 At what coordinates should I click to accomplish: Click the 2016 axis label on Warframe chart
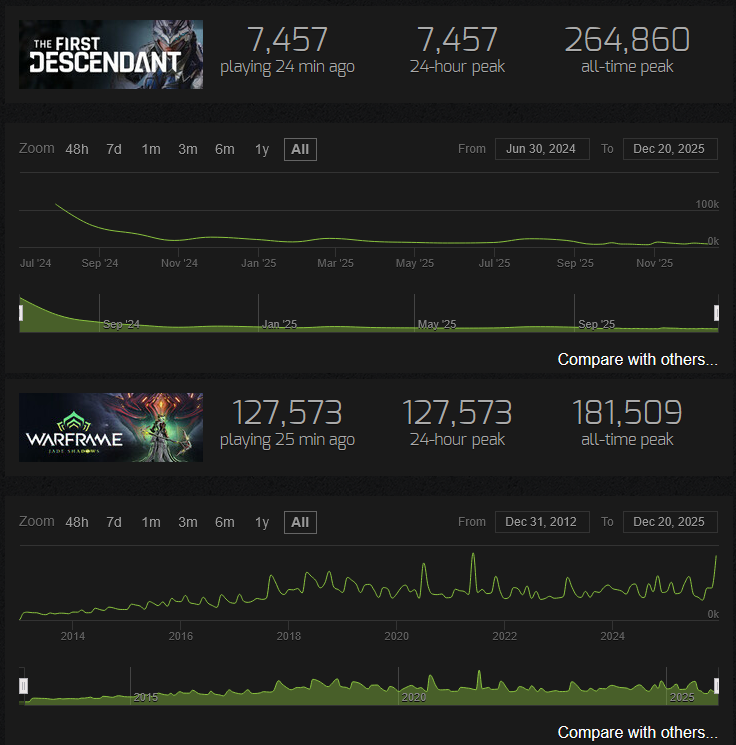[x=181, y=636]
